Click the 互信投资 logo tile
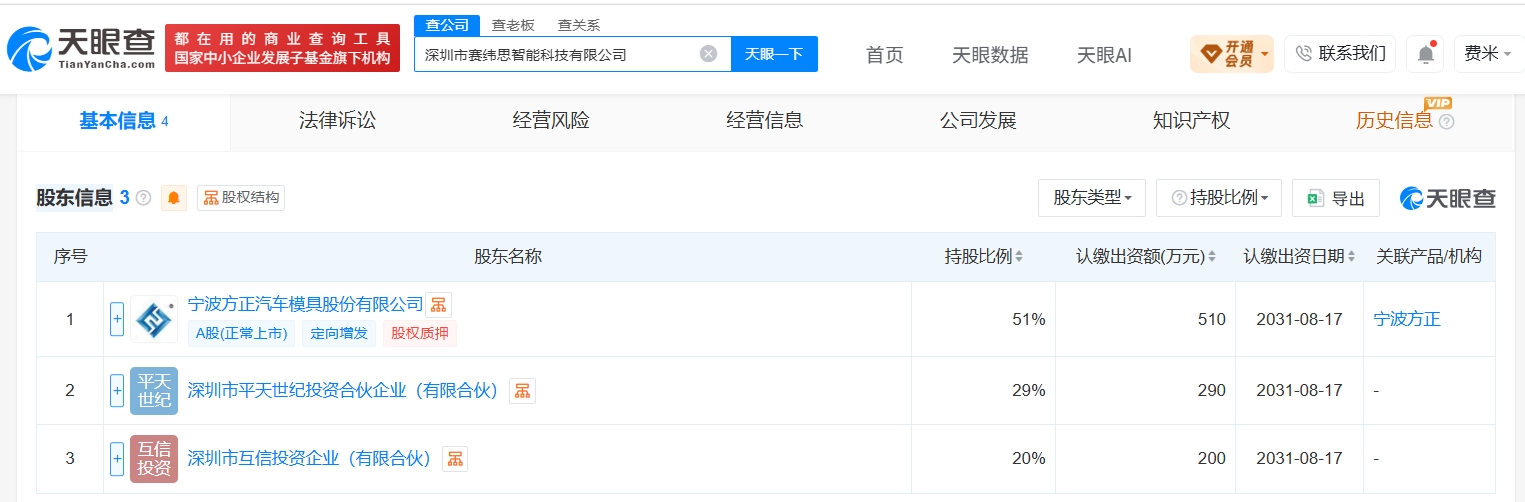The image size is (1525, 502). coord(154,459)
